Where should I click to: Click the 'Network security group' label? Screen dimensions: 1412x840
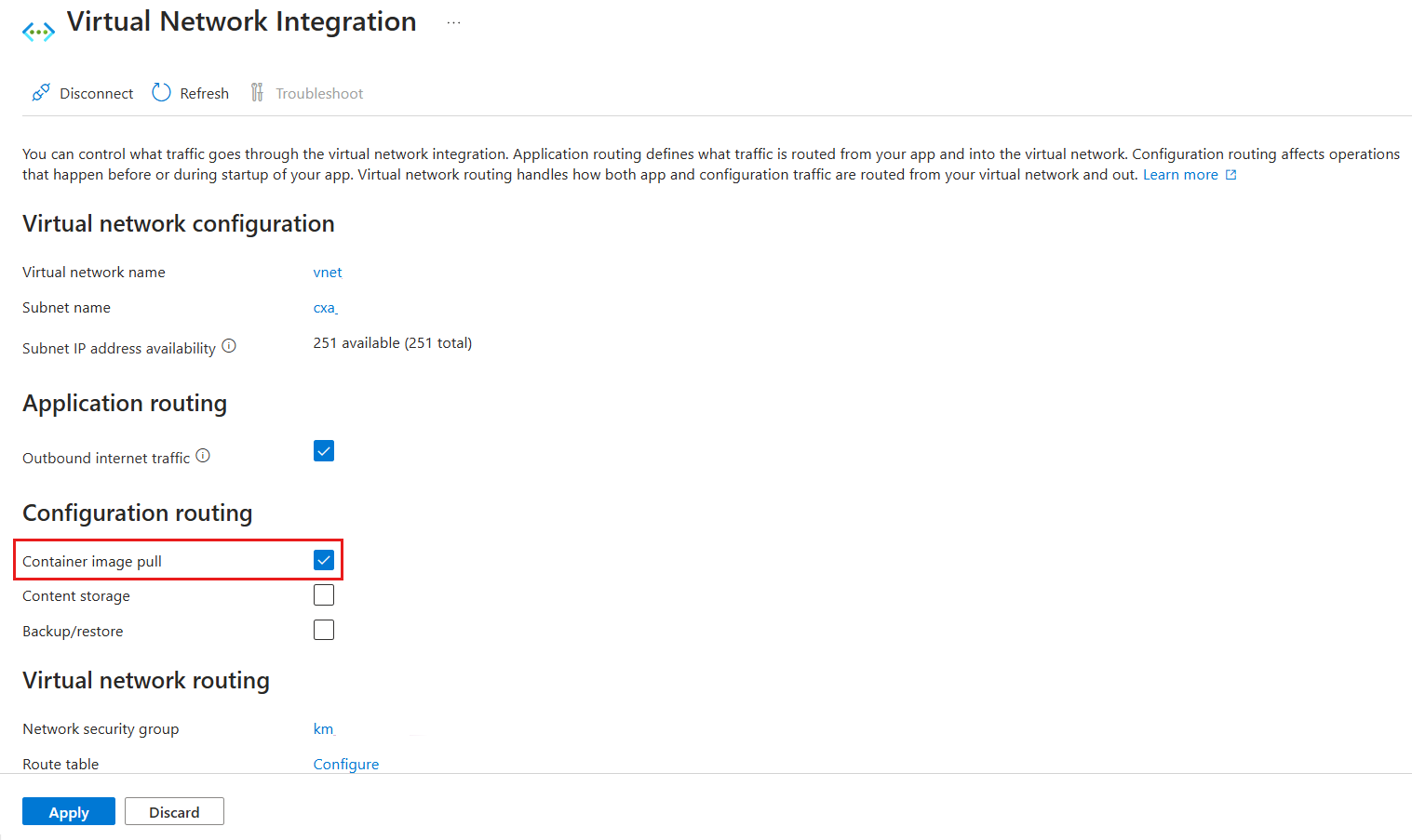click(101, 728)
